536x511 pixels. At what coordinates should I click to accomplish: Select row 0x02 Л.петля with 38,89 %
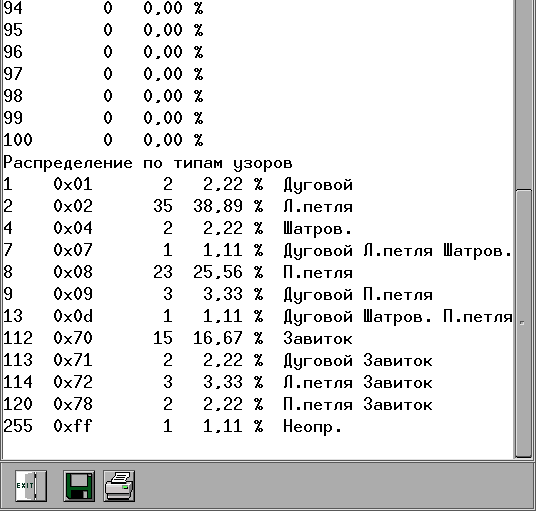[178, 206]
